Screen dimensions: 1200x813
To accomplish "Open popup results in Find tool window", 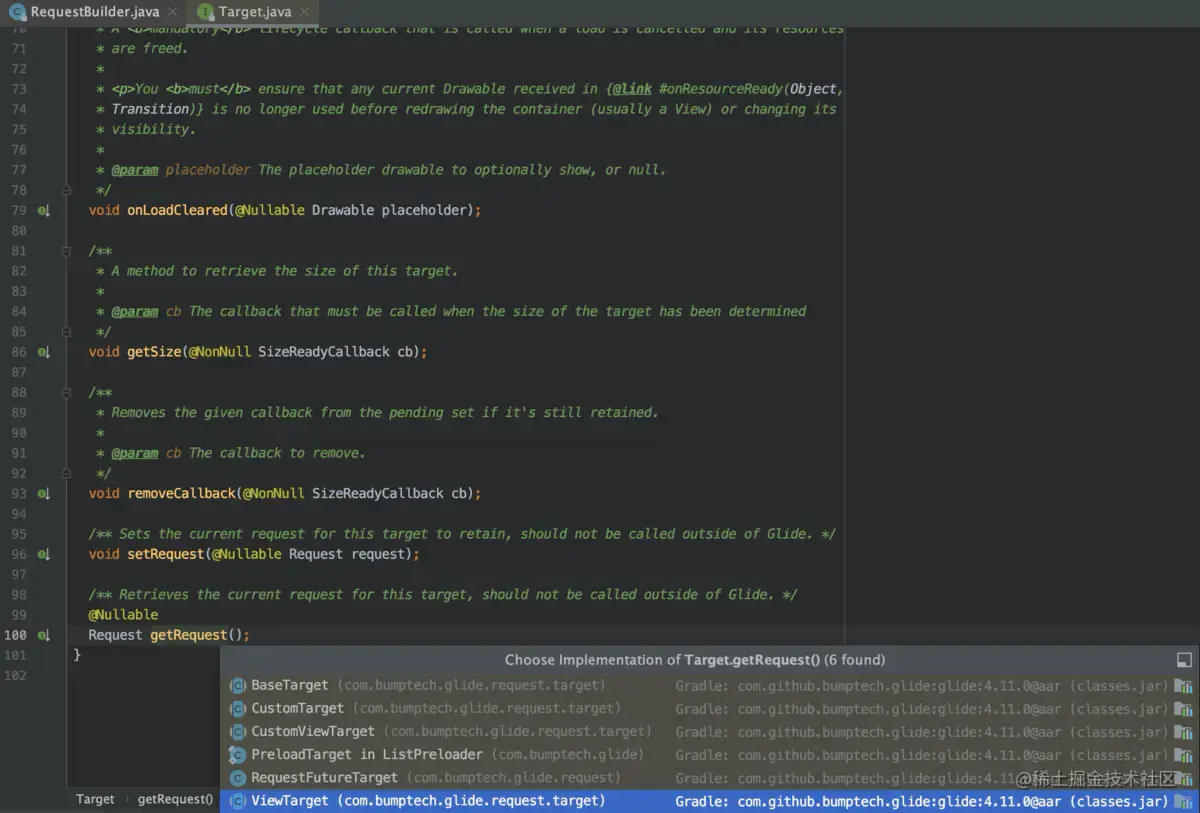I will [x=1184, y=660].
